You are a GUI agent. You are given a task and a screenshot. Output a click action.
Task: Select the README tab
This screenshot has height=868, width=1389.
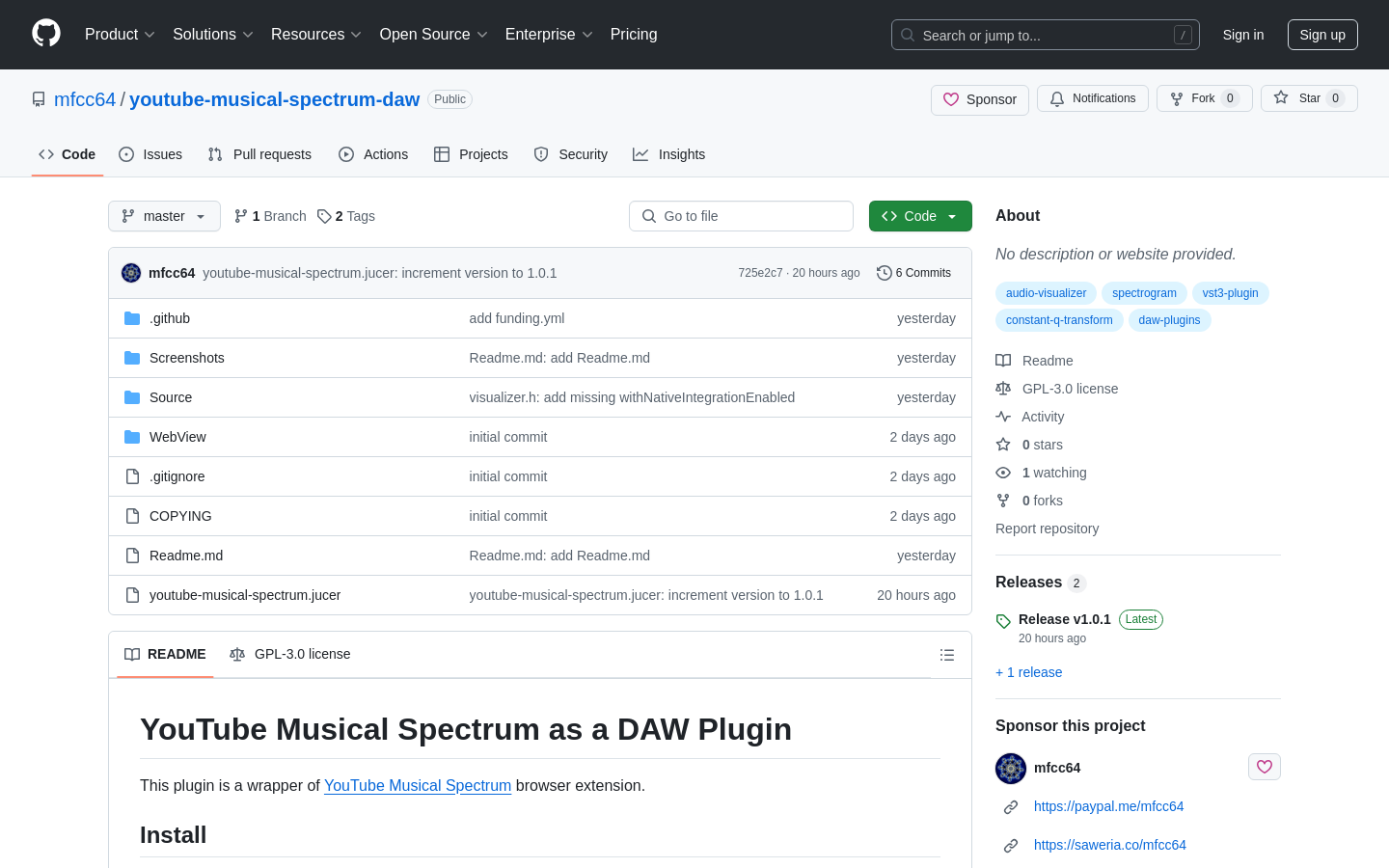(165, 654)
